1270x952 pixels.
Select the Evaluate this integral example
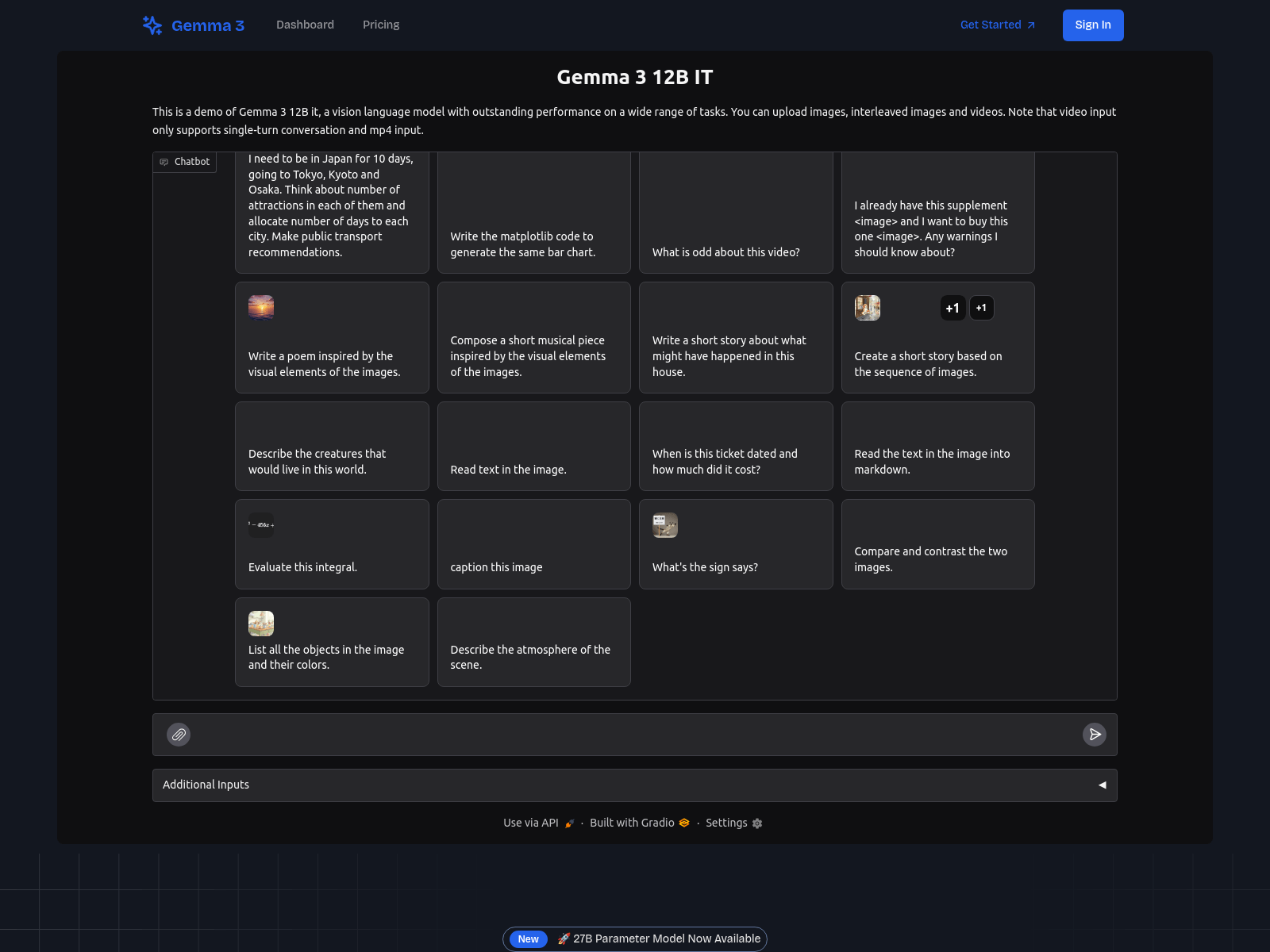tap(332, 544)
